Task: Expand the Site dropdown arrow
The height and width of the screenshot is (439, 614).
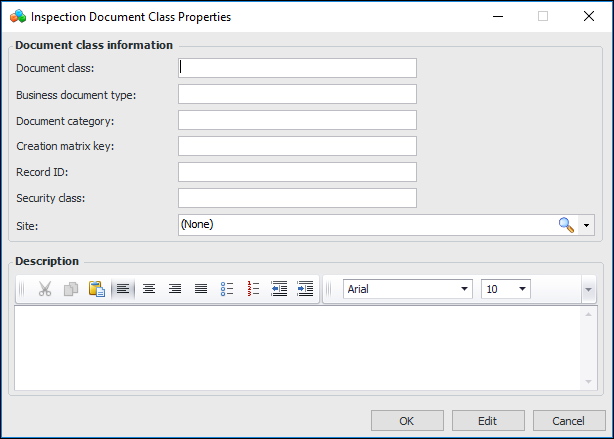Action: 587,225
